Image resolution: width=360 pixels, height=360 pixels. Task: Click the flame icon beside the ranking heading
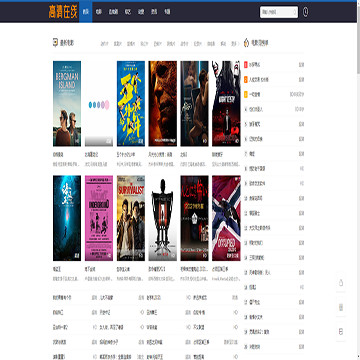pyautogui.click(x=246, y=43)
